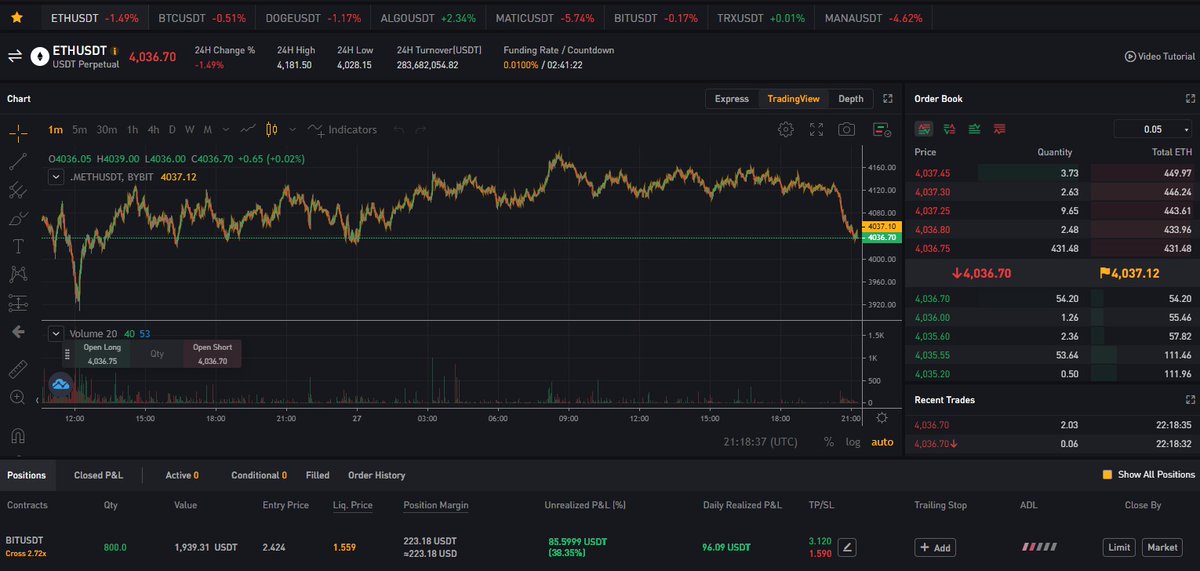Click the Open Short button
This screenshot has height=571, width=1200.
(x=211, y=354)
